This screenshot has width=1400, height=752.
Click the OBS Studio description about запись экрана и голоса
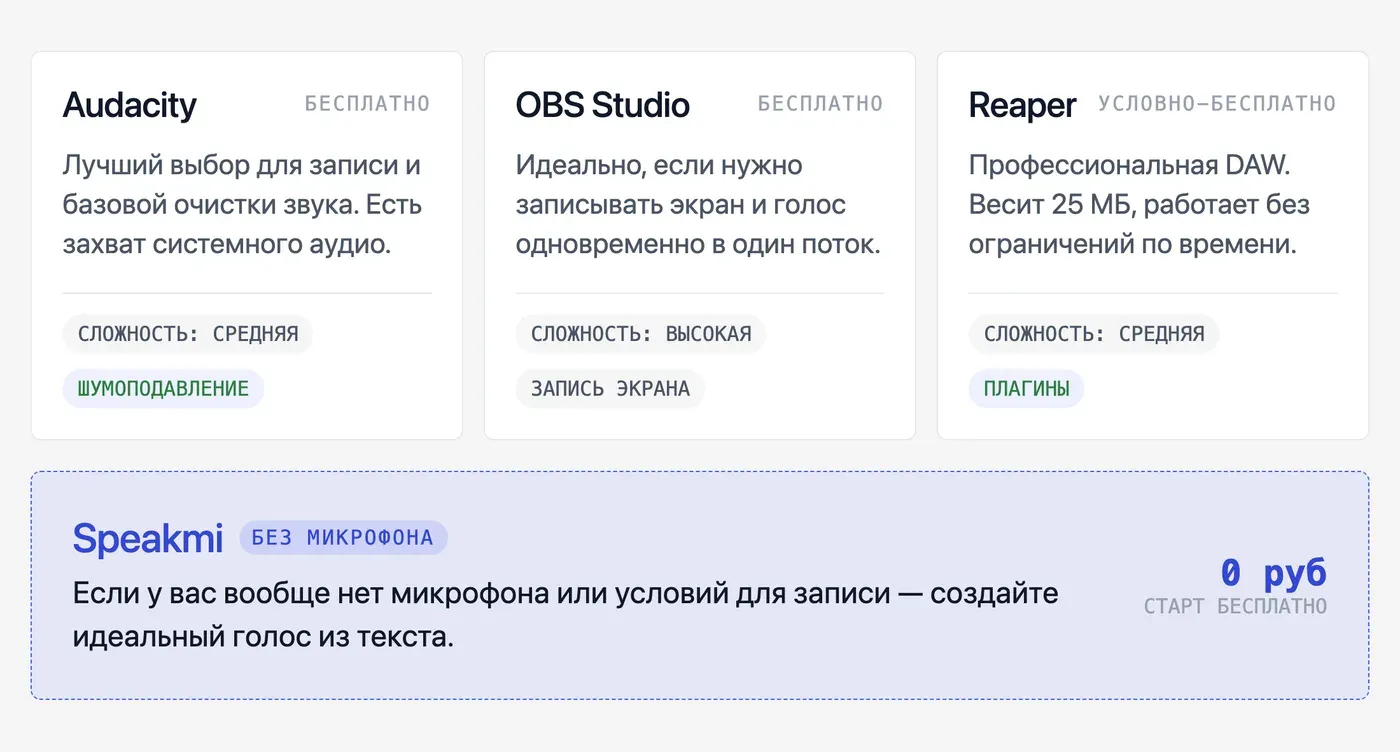[x=699, y=205]
